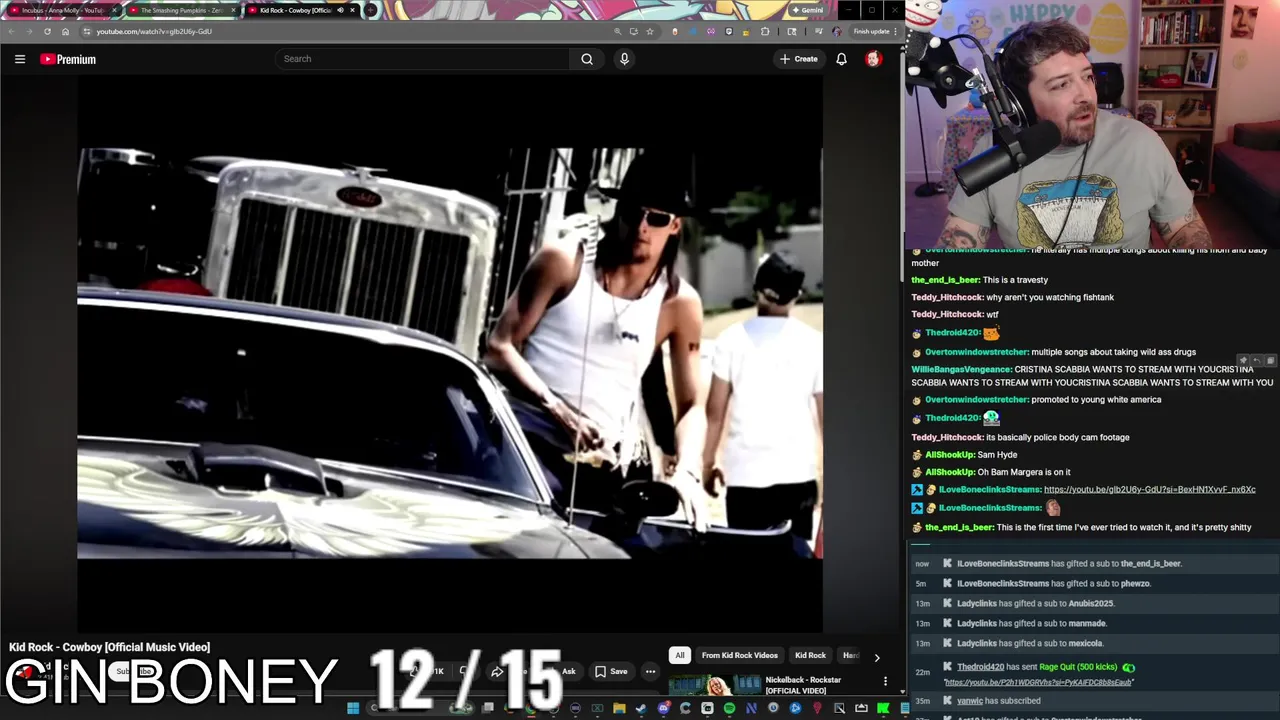The width and height of the screenshot is (1280, 720).
Task: Click the Ask button under video
Action: [x=566, y=671]
